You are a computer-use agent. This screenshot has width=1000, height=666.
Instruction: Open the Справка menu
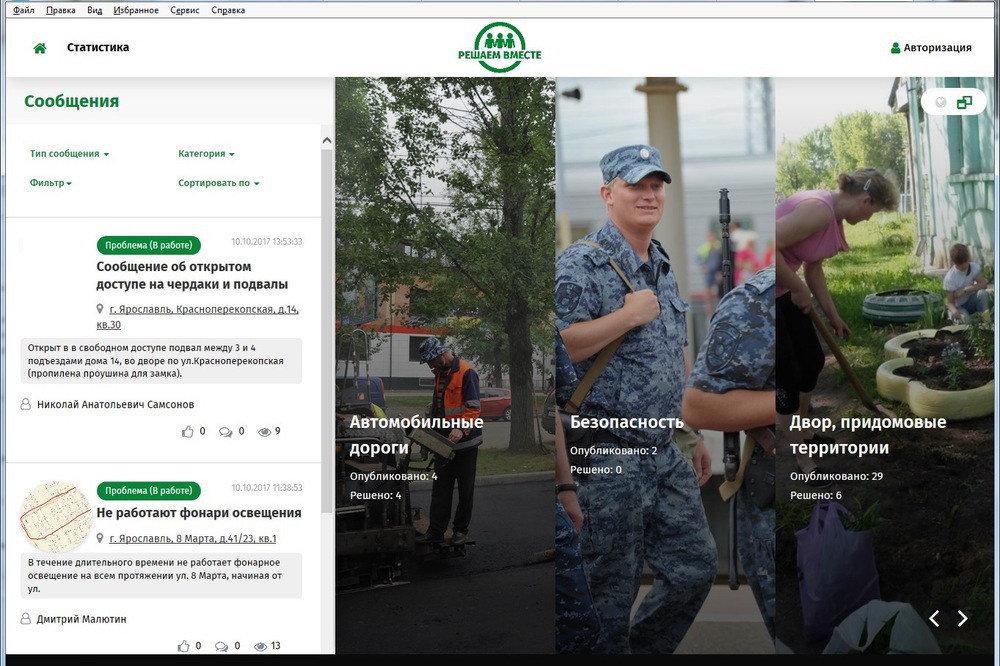(228, 10)
